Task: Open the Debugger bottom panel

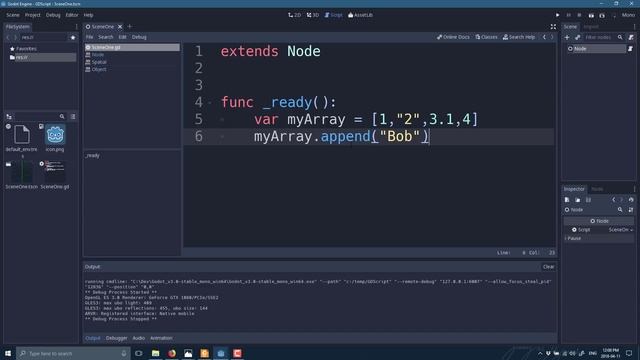Action: 116,338
